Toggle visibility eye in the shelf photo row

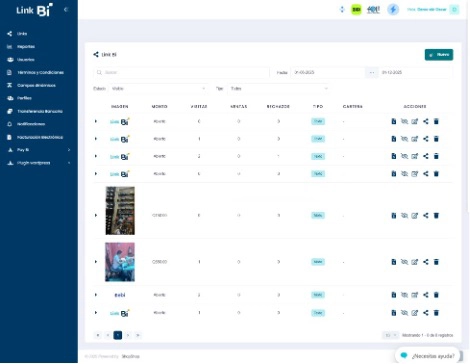(x=404, y=215)
